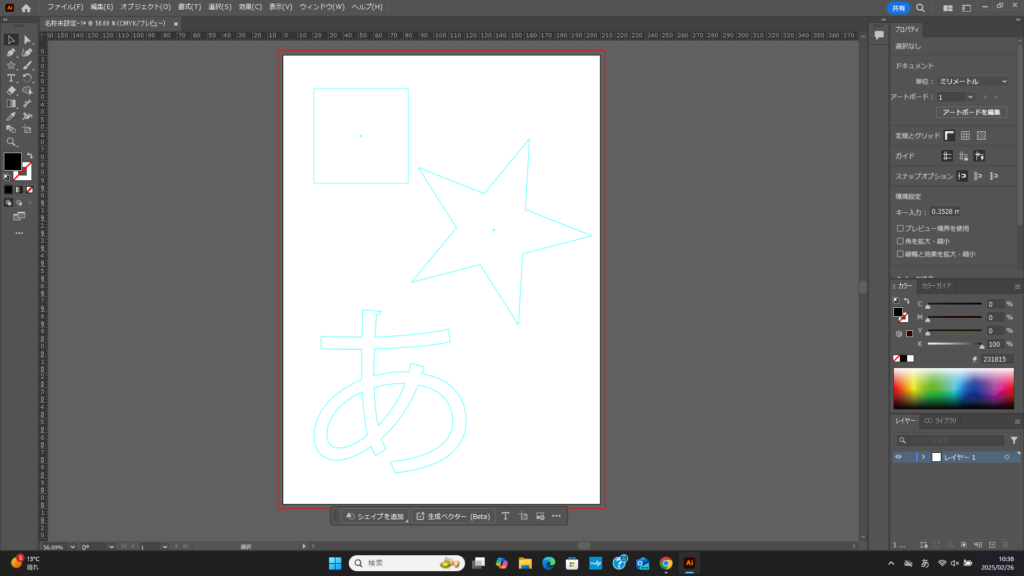
Task: Enable 角を拡大・縮小 checkbox
Action: pos(900,241)
